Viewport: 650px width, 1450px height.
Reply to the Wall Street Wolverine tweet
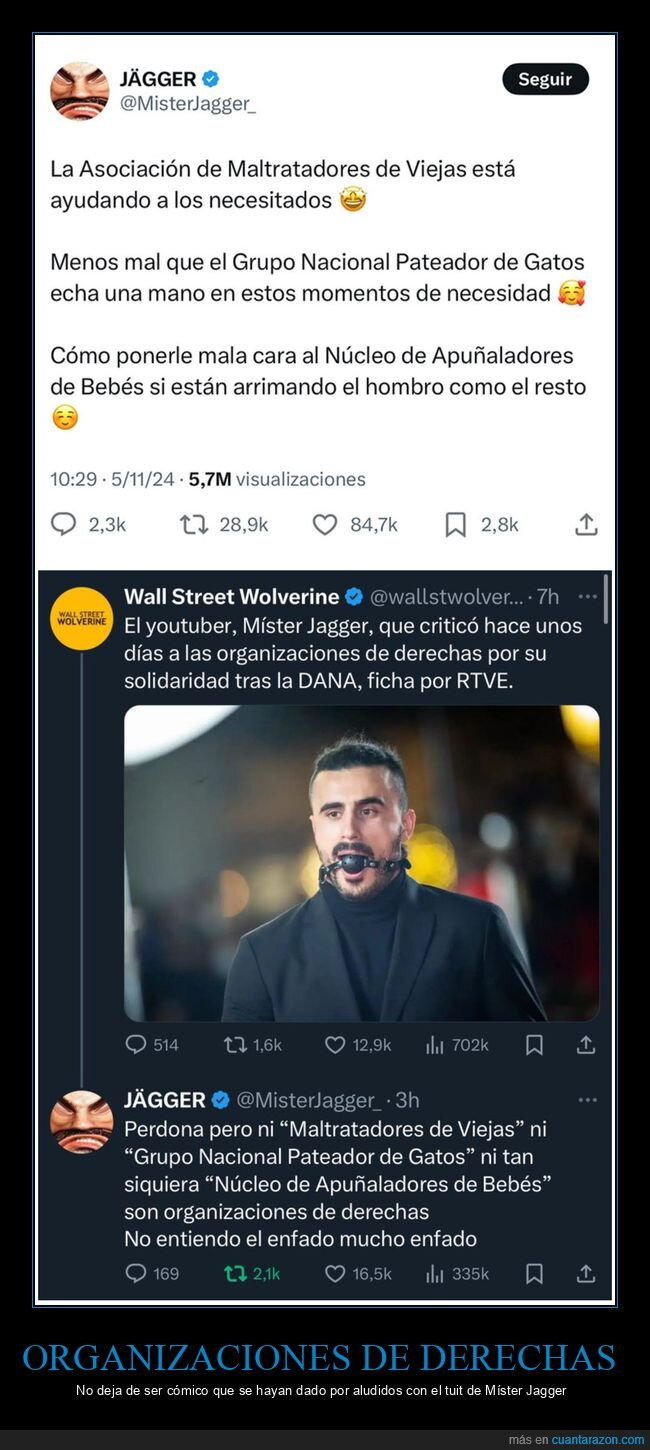(x=136, y=1045)
